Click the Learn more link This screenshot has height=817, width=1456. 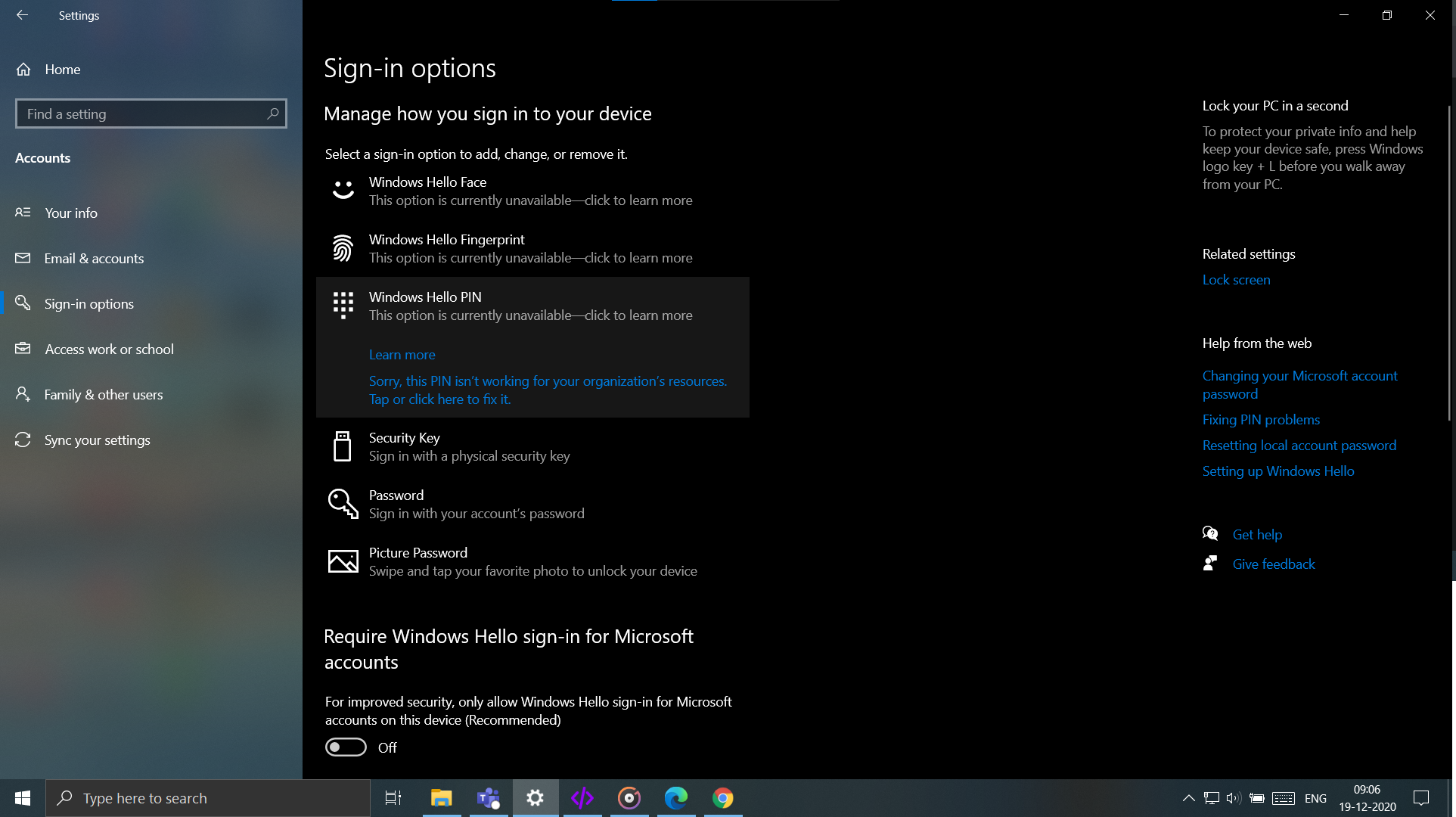pos(402,354)
